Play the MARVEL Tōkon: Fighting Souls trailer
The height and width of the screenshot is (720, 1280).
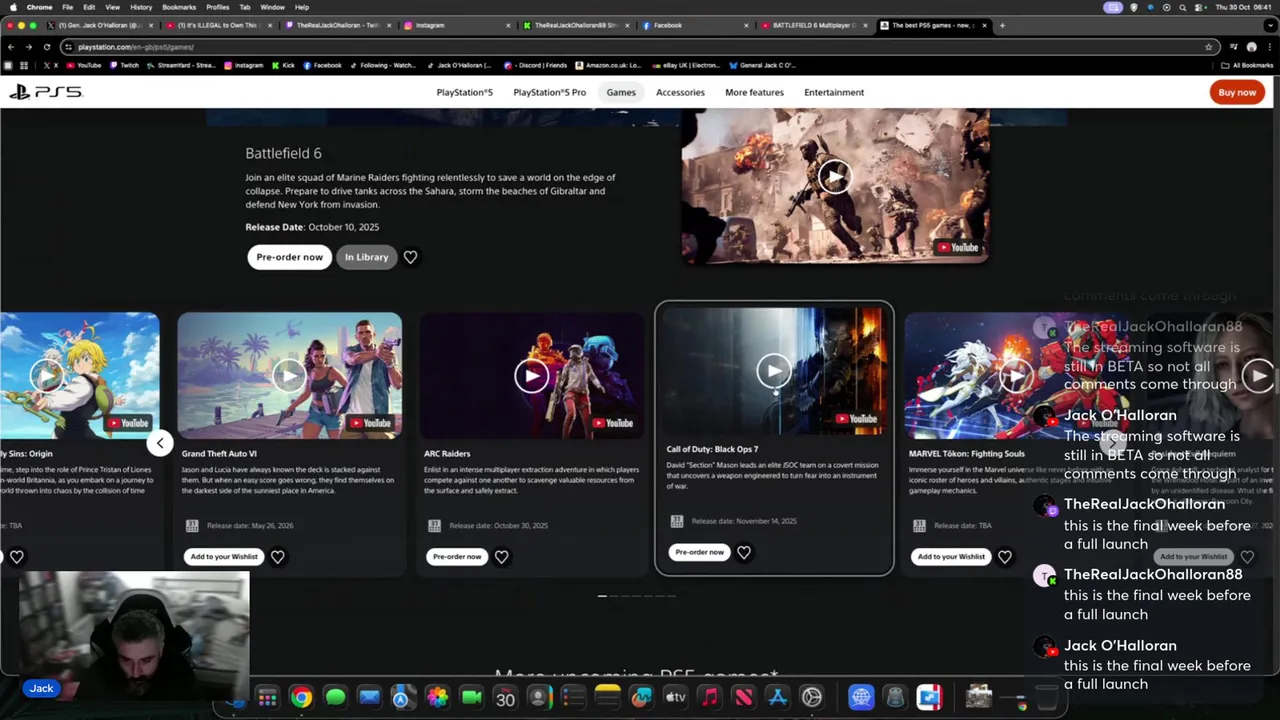point(1016,375)
